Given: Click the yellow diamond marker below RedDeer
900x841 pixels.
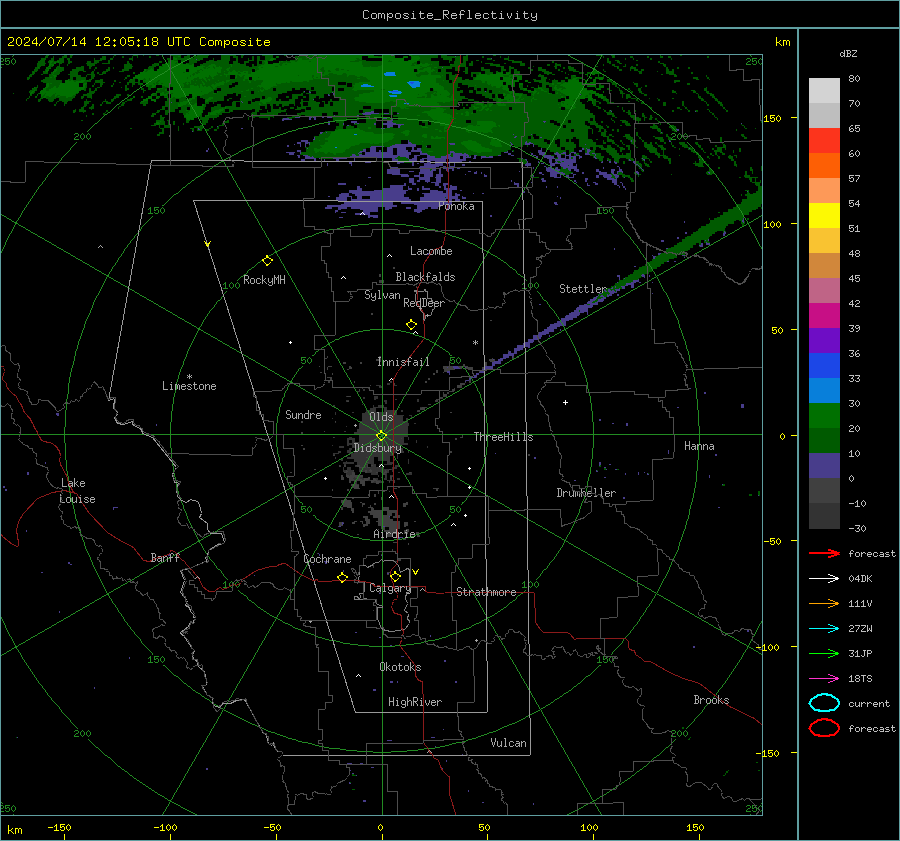Looking at the screenshot, I should [411, 325].
